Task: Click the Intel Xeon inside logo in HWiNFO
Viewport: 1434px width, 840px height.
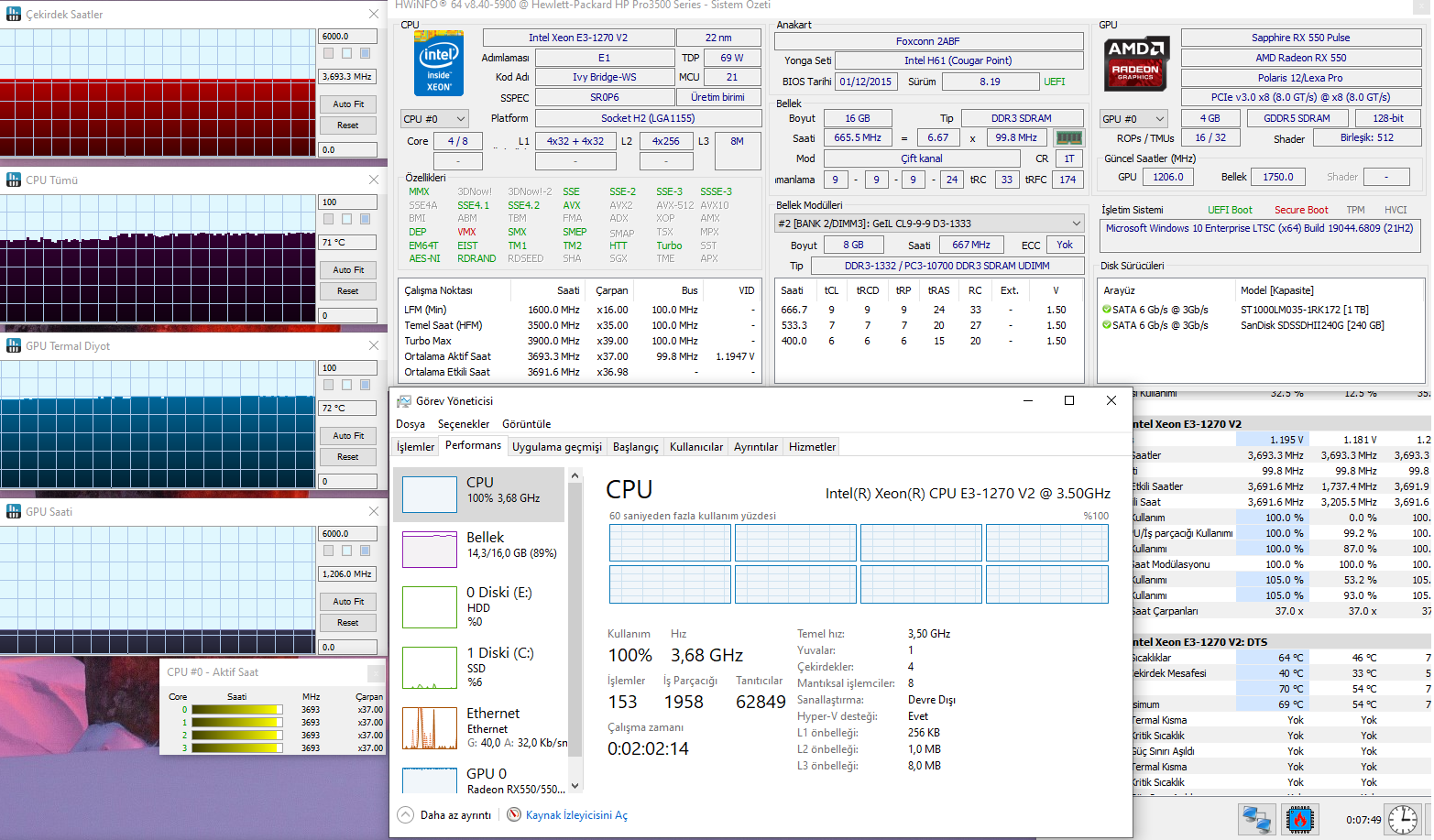Action: (439, 63)
